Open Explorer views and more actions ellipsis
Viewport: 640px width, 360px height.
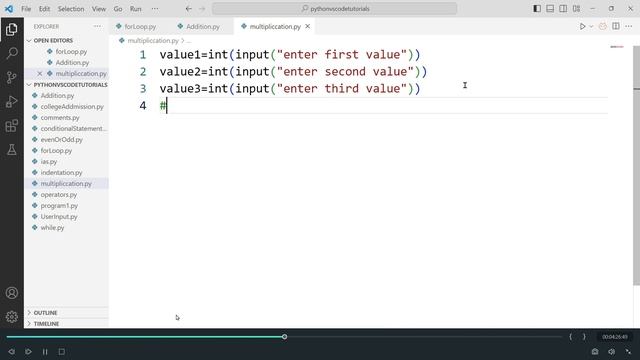97,27
